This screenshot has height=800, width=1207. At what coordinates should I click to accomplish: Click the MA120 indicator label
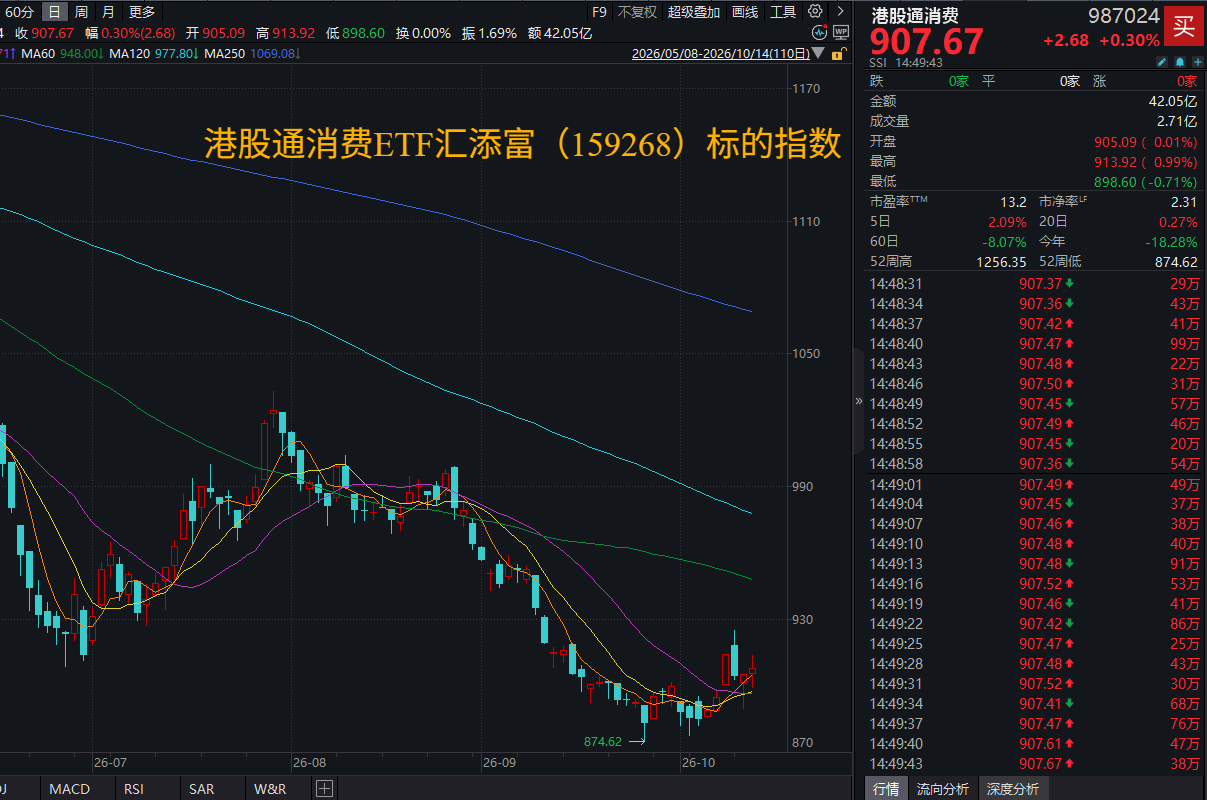[130, 53]
